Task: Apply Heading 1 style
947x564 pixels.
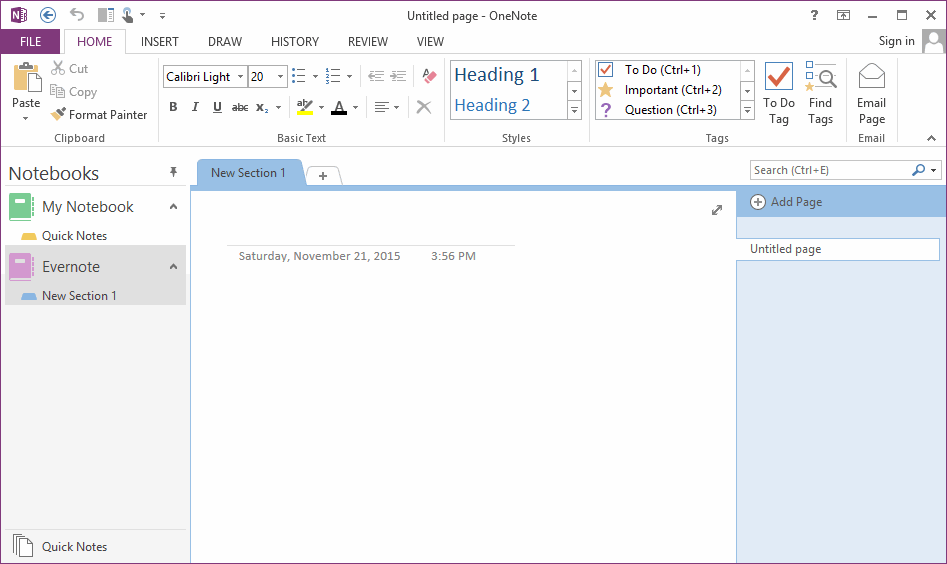Action: click(x=496, y=75)
